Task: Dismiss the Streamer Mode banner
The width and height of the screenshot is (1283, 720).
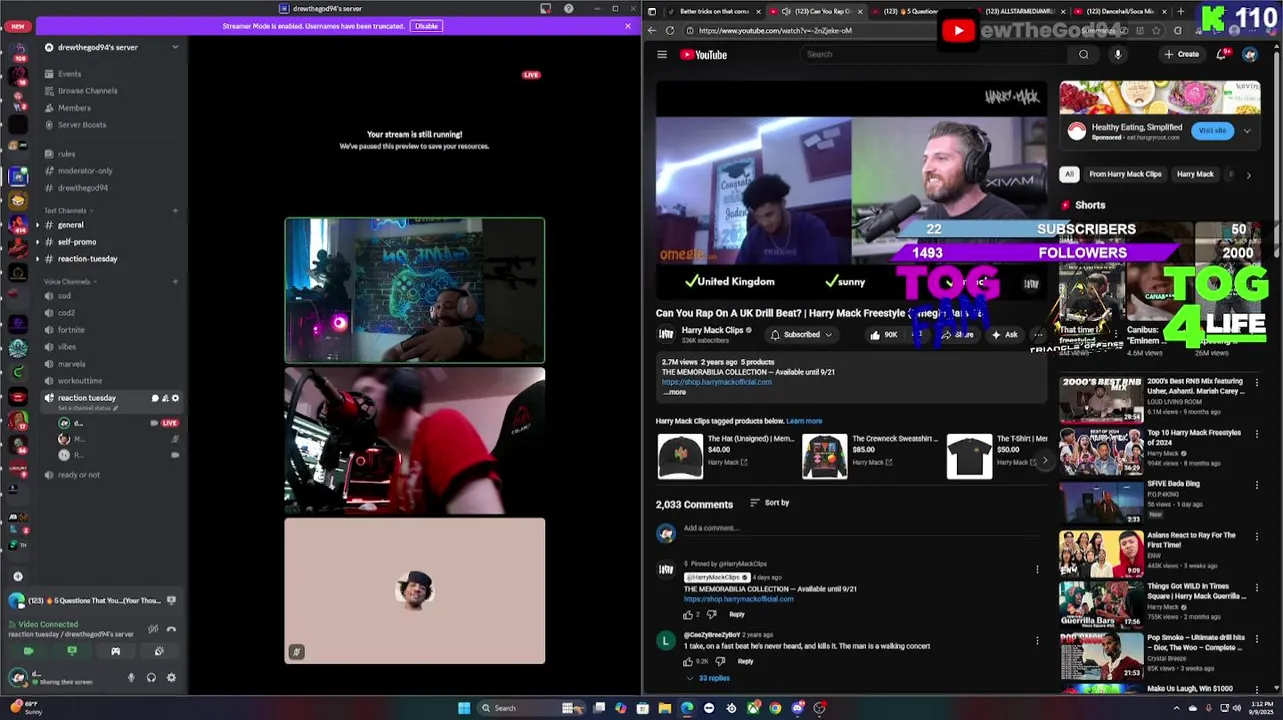Action: click(x=628, y=26)
